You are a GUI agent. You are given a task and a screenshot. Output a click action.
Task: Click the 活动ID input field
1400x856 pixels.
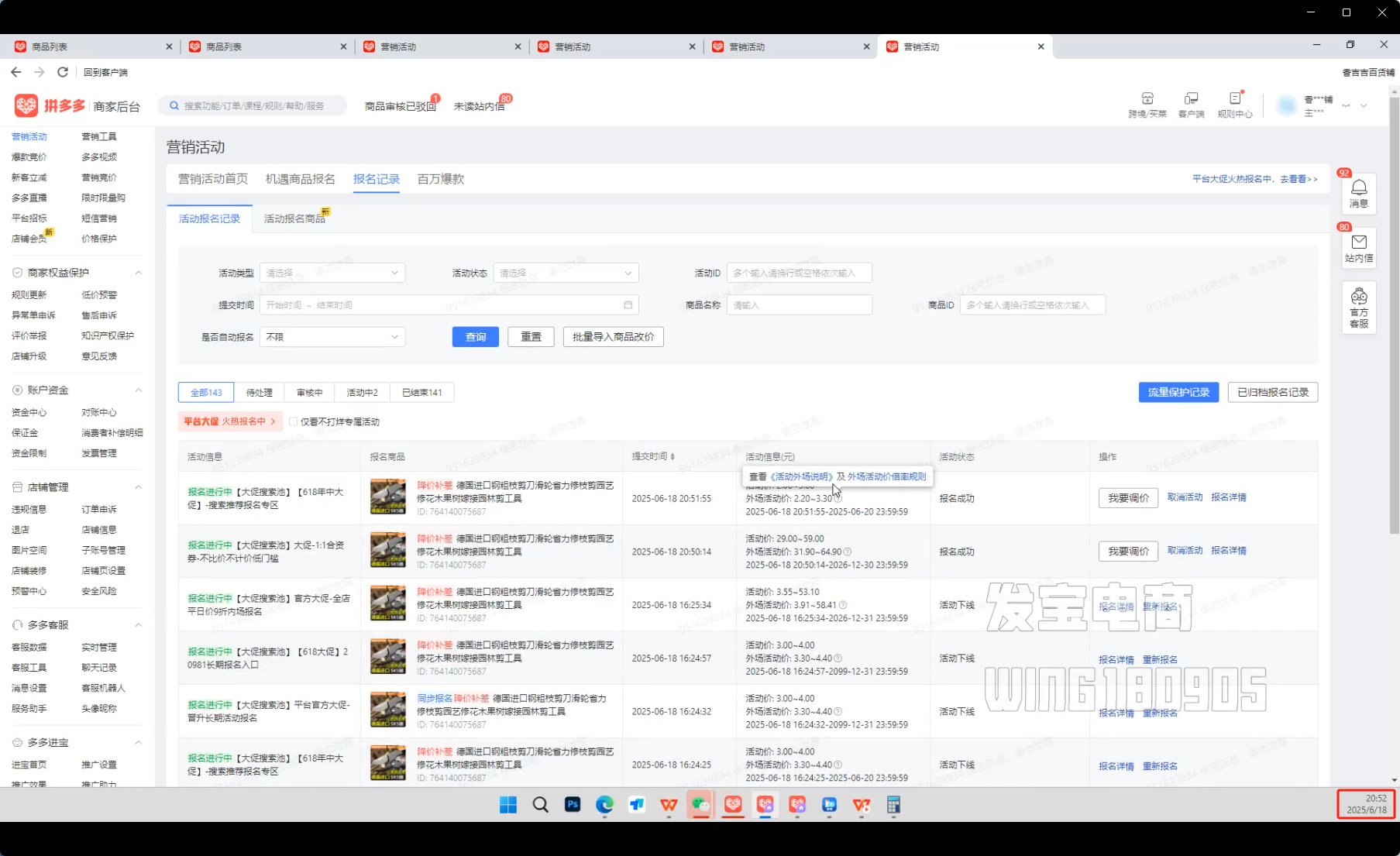[x=799, y=273]
